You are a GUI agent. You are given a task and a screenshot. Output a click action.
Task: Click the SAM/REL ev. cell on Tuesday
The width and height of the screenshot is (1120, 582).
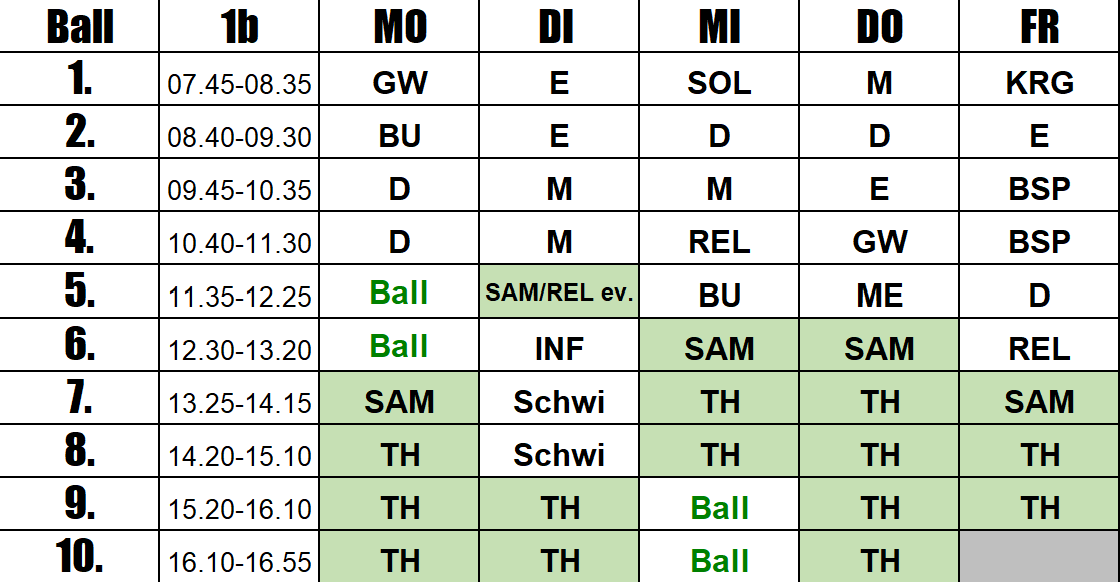point(559,291)
